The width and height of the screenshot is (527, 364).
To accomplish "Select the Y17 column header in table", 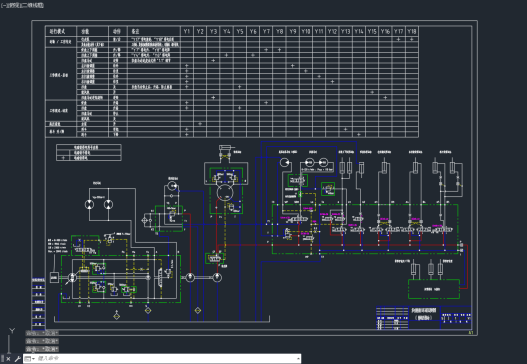I will coord(399,31).
